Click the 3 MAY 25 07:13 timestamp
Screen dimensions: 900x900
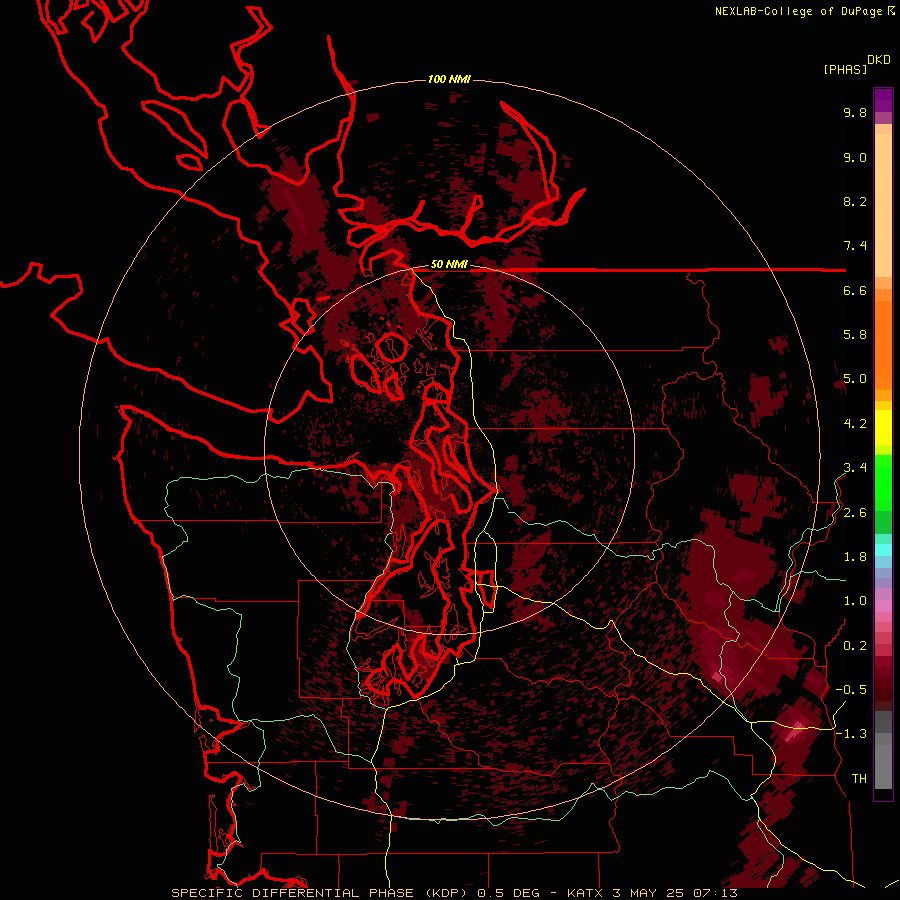[x=675, y=893]
